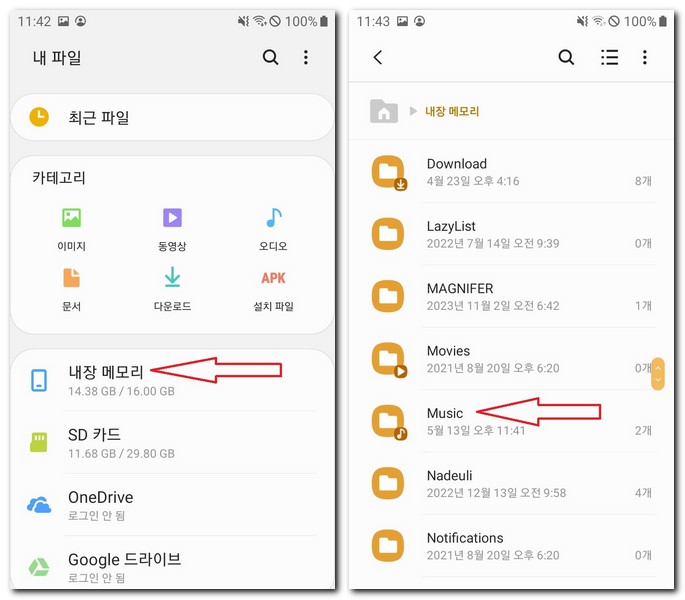Click the 5월 13일 오후 11:41 date

click(476, 430)
